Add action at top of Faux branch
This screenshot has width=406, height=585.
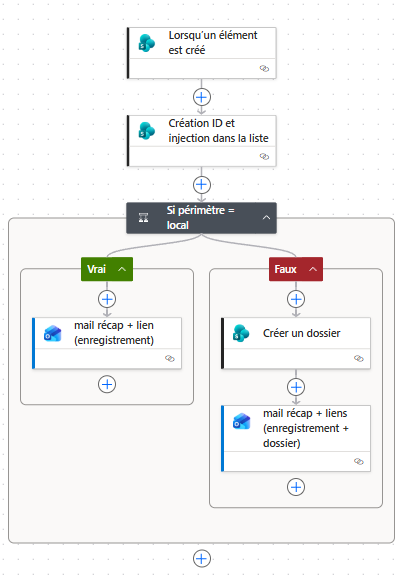tap(296, 299)
